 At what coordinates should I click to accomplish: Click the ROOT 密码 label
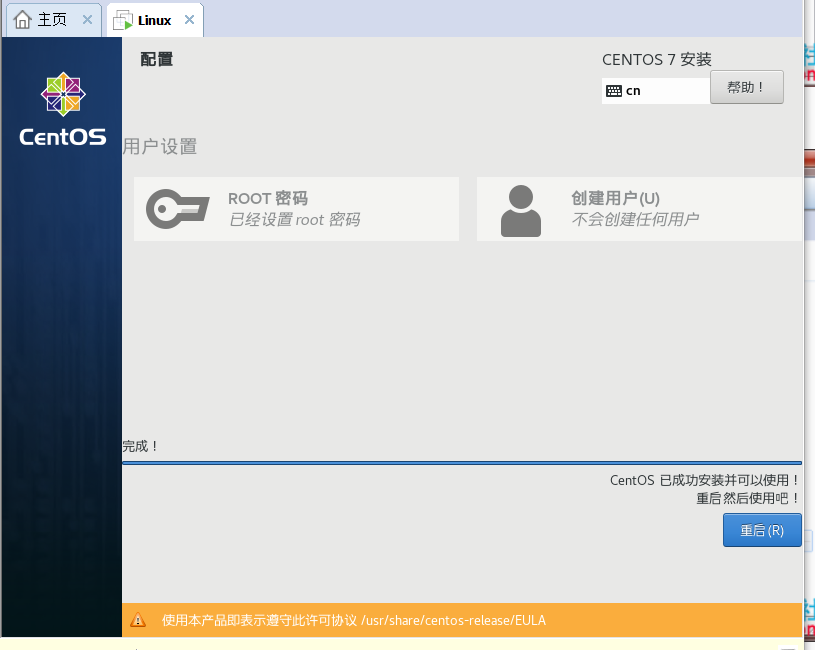click(268, 198)
